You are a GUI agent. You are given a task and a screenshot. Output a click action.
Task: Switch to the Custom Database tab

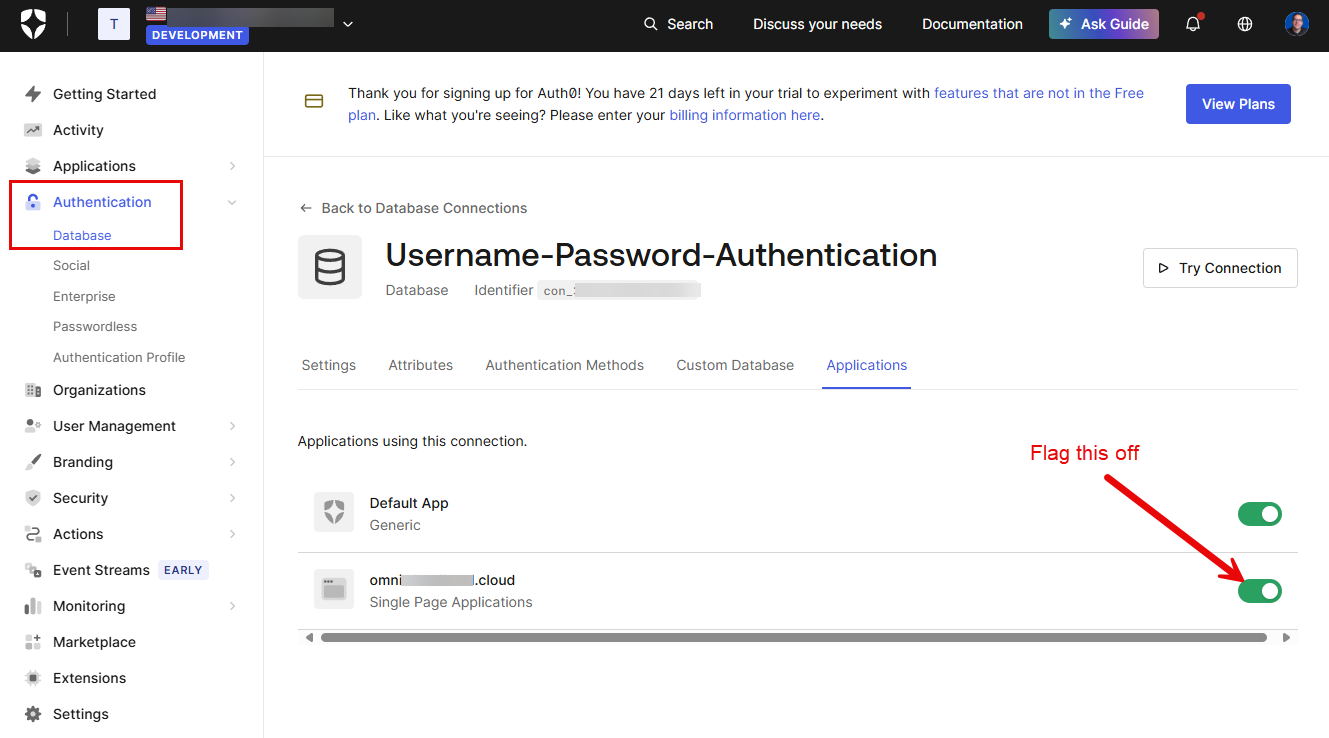coord(735,365)
